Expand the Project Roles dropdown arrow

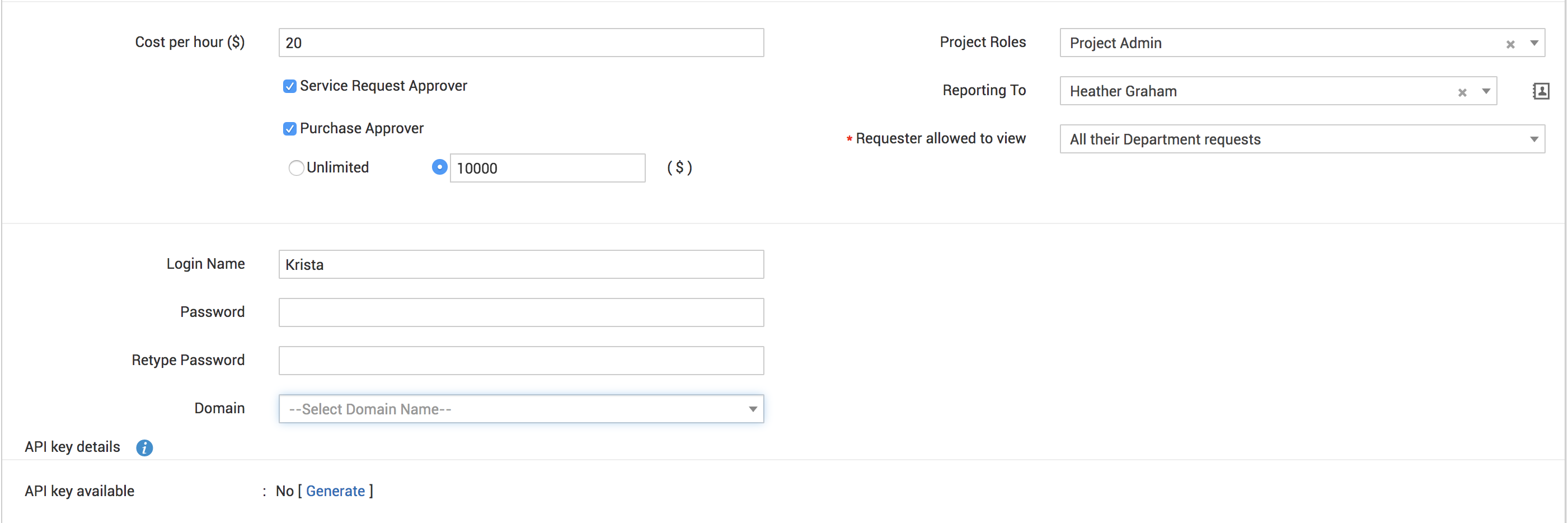(1534, 43)
